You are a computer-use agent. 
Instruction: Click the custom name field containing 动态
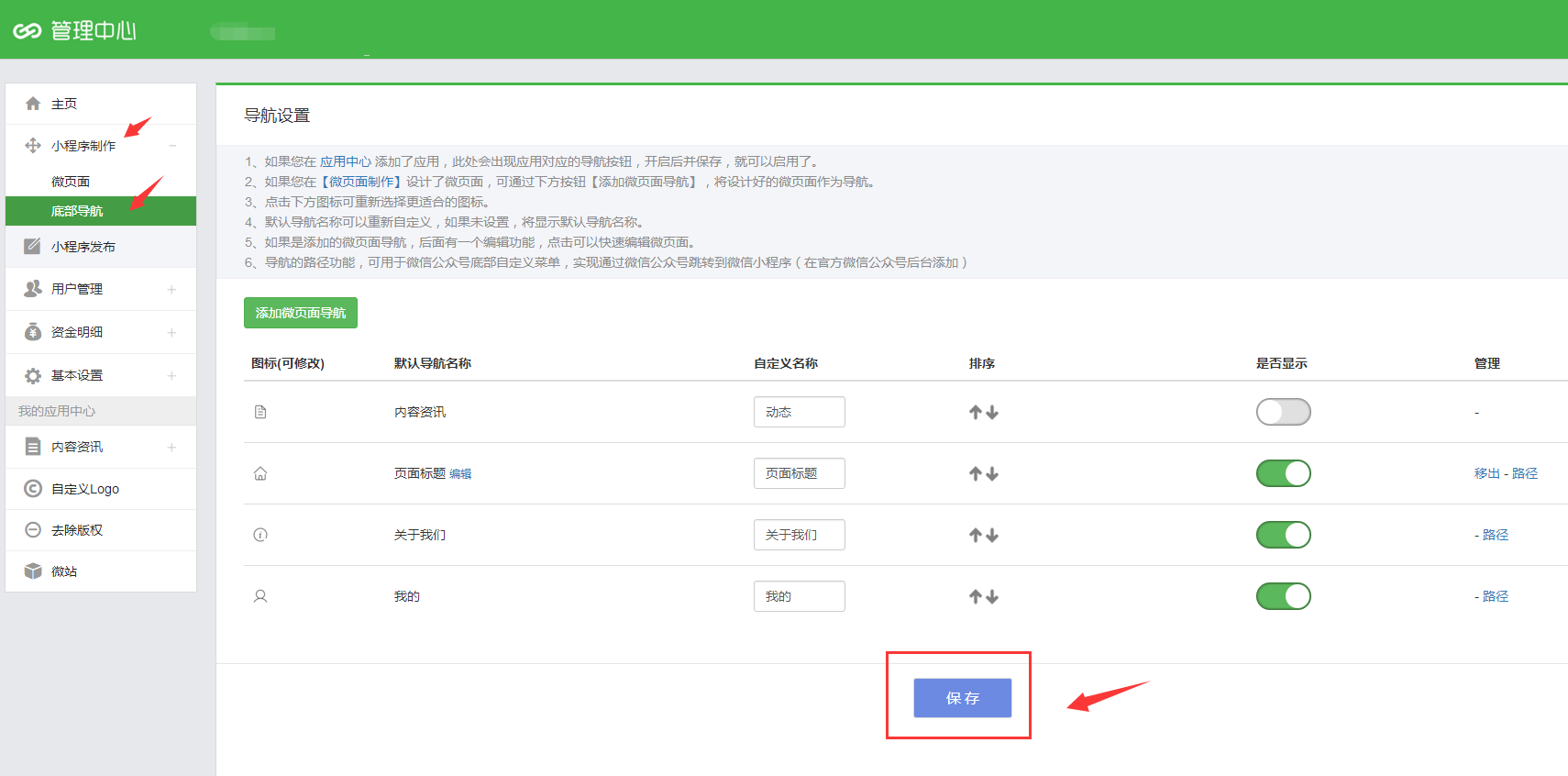coord(799,412)
